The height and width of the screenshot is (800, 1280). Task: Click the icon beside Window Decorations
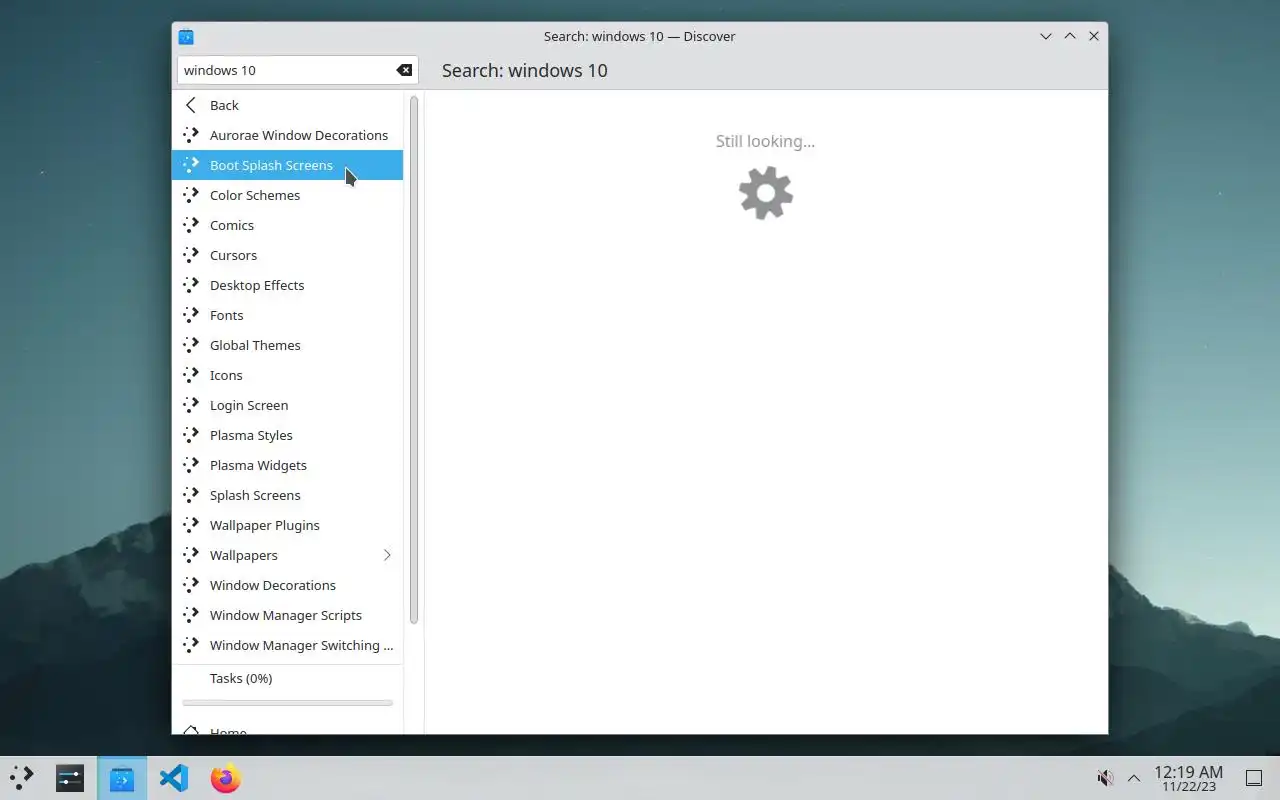(191, 585)
